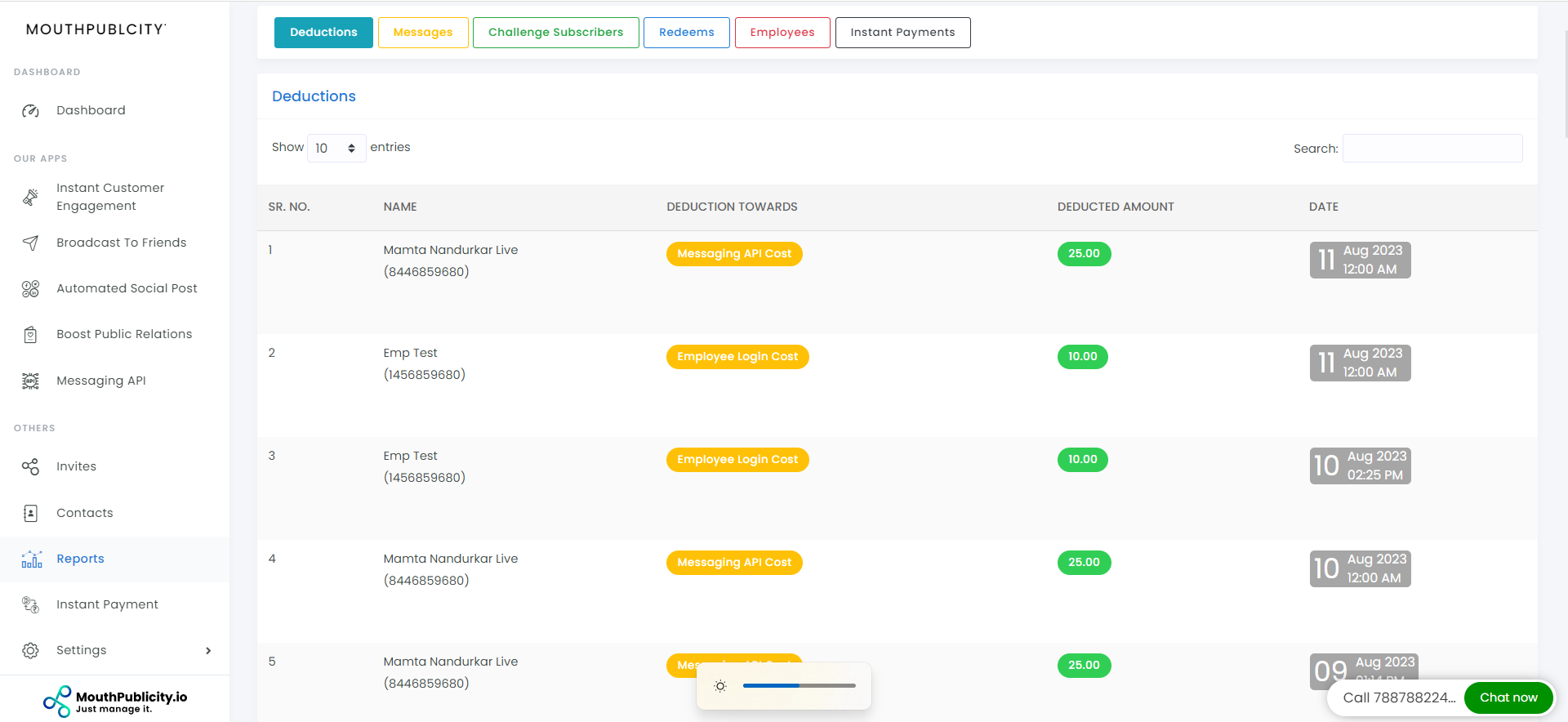
Task: Open the Instant Payments tab
Action: coord(902,33)
